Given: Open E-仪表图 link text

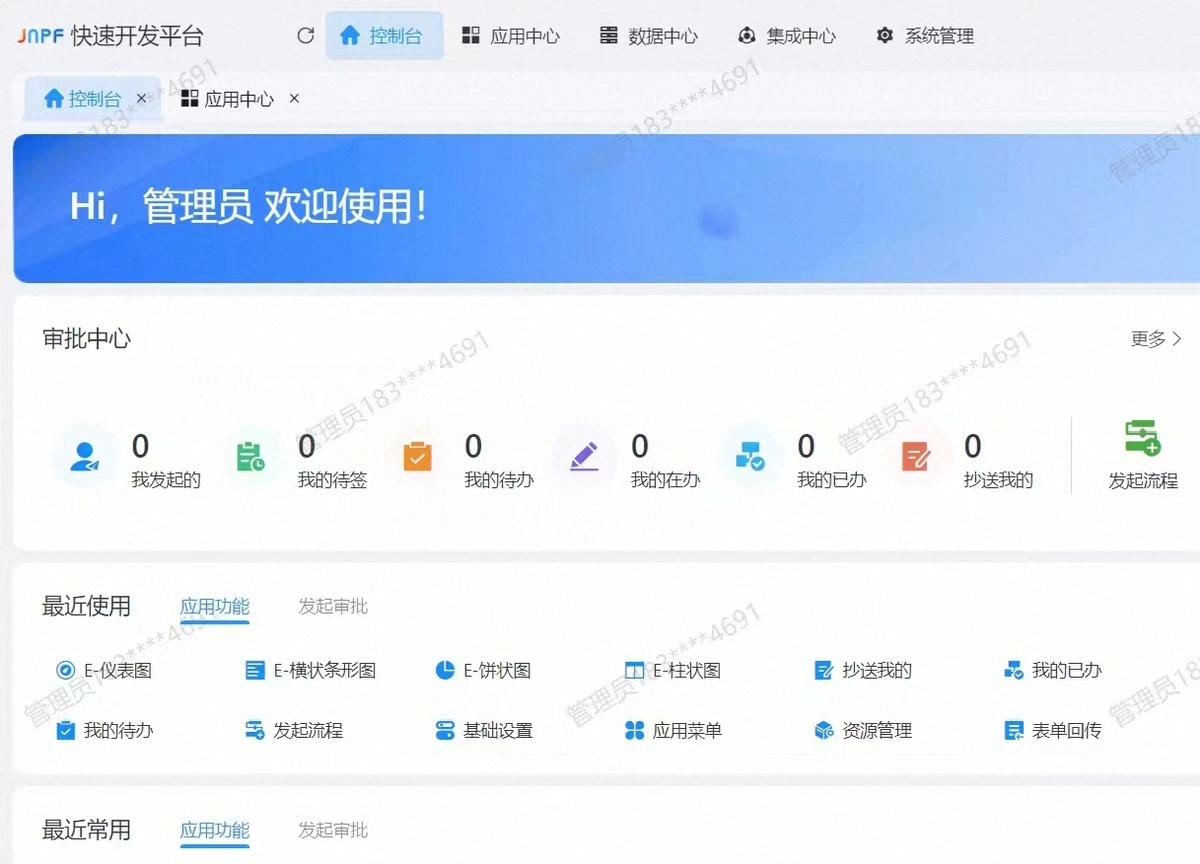Looking at the screenshot, I should [118, 671].
